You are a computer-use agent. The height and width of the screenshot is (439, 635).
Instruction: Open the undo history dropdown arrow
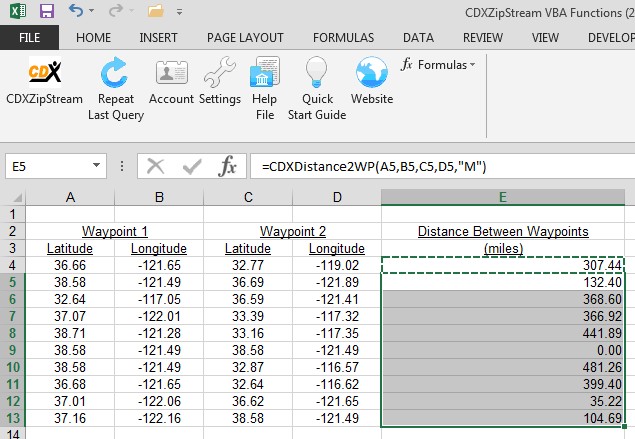(92, 11)
